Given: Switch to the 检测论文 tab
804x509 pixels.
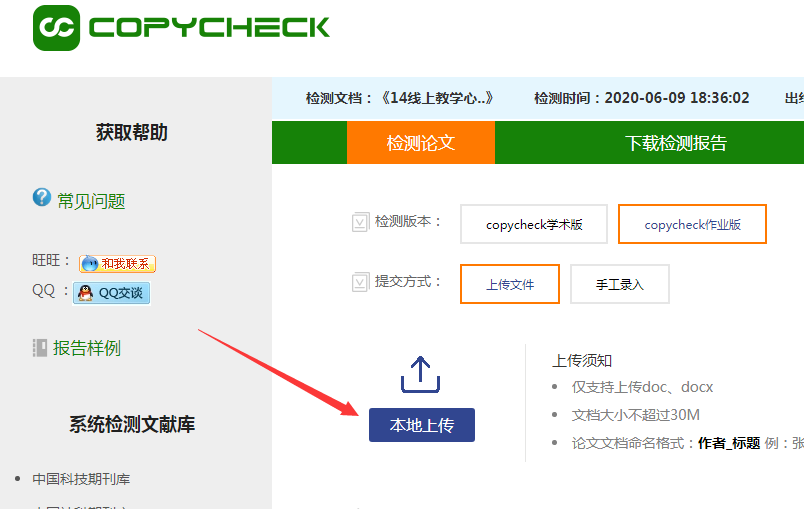Looking at the screenshot, I should pyautogui.click(x=421, y=142).
